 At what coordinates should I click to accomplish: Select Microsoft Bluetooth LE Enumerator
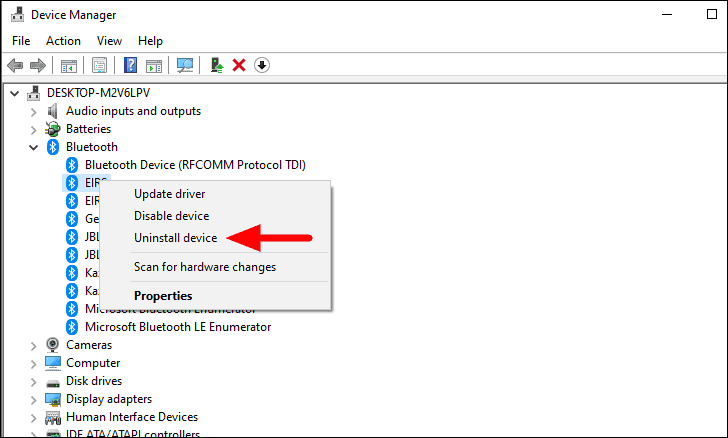pos(178,327)
